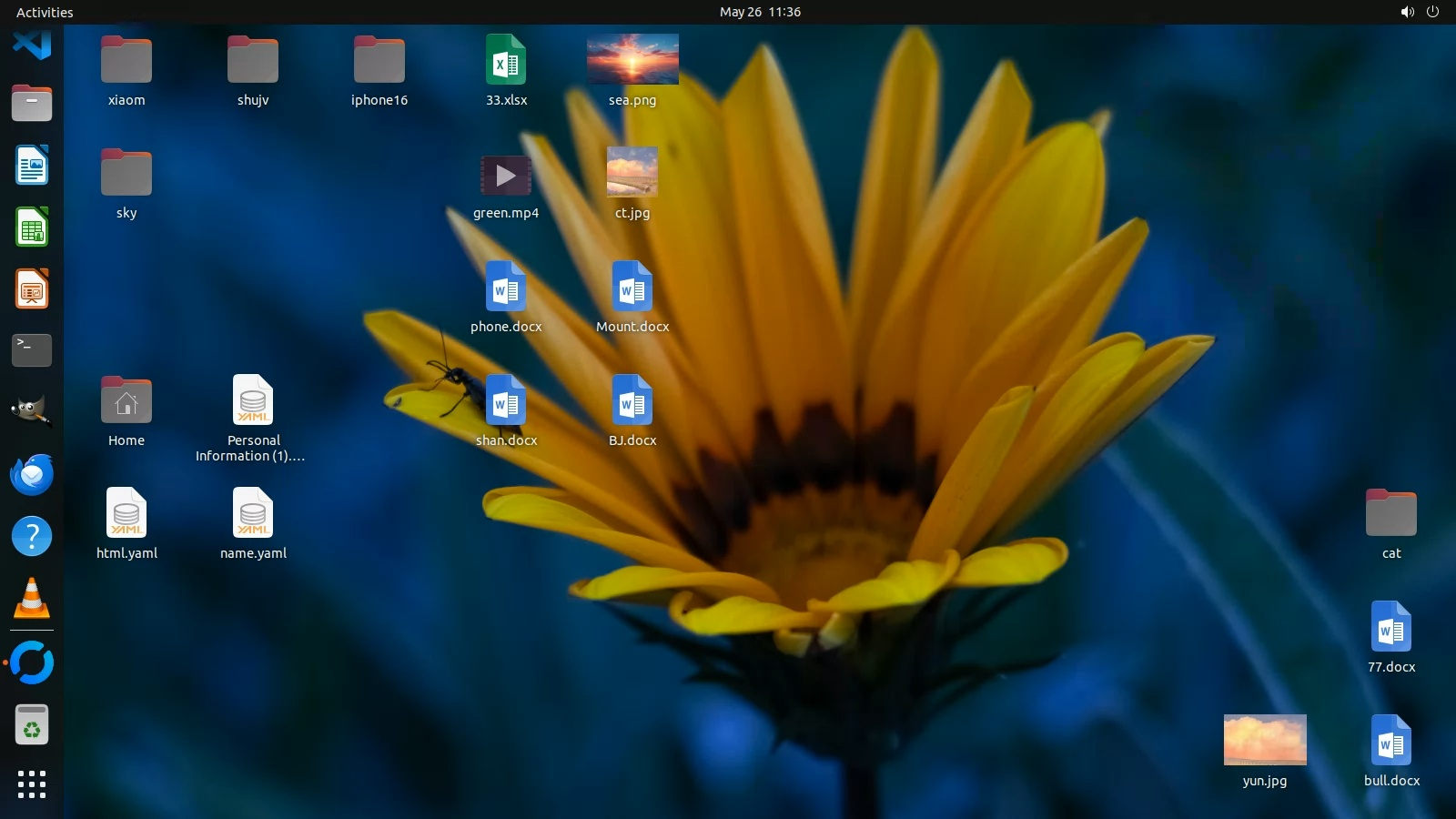
Task: Select the green.mp4 video file
Action: tap(506, 176)
